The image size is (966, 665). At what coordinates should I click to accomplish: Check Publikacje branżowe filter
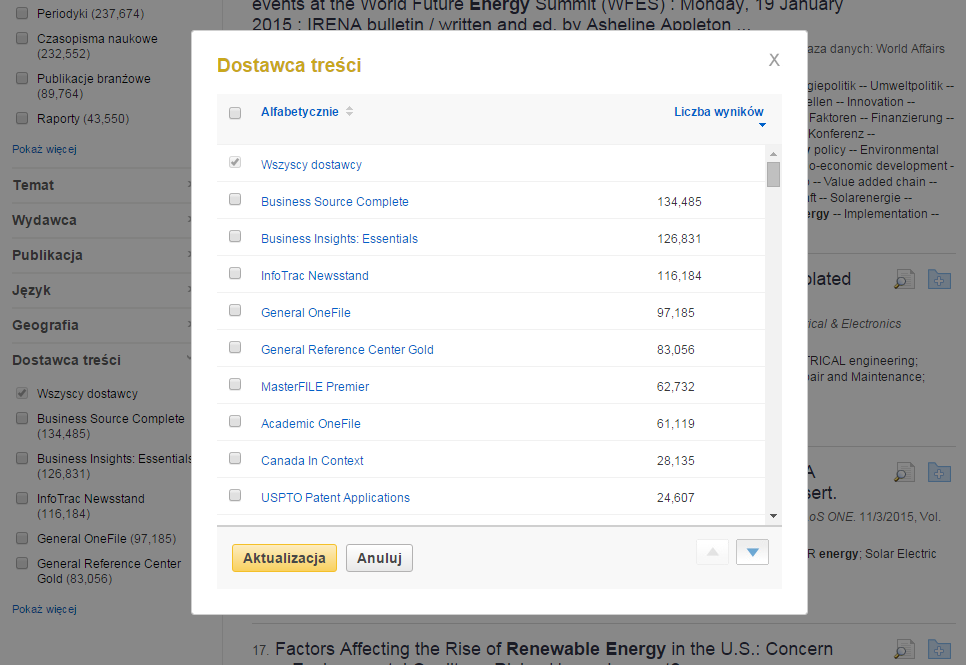pyautogui.click(x=22, y=78)
